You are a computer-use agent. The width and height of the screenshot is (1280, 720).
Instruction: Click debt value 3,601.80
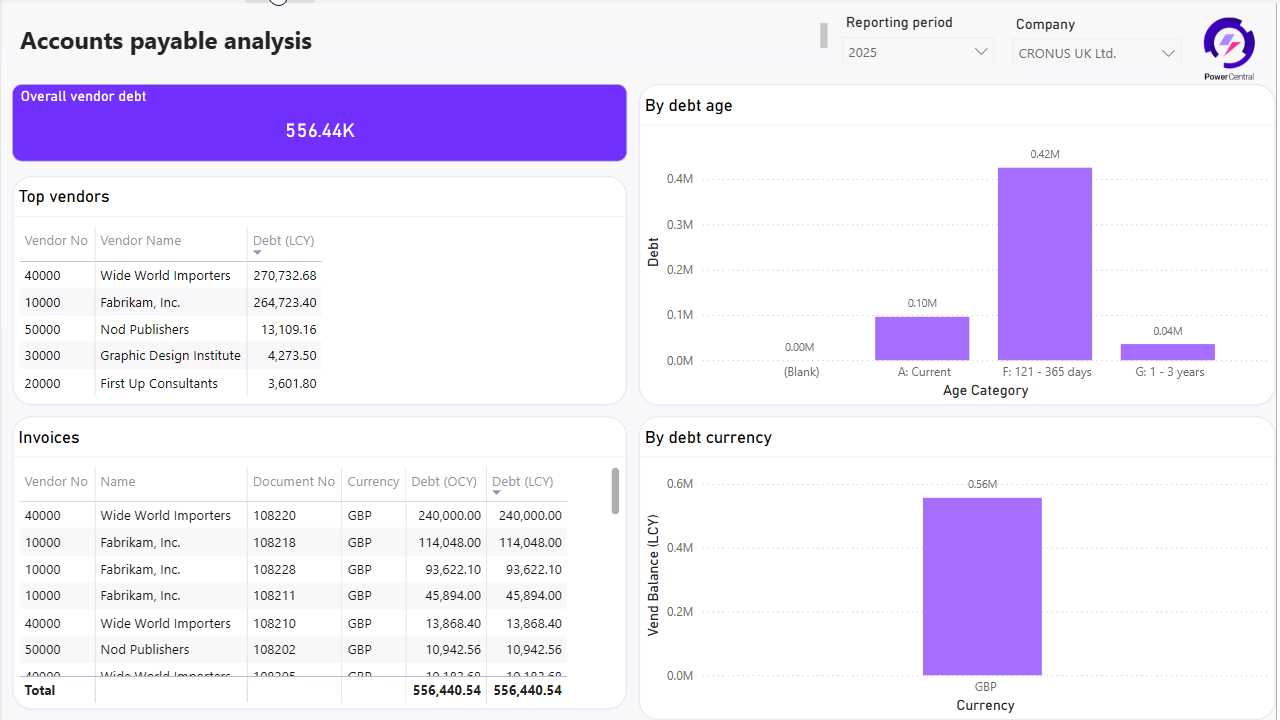tap(292, 383)
